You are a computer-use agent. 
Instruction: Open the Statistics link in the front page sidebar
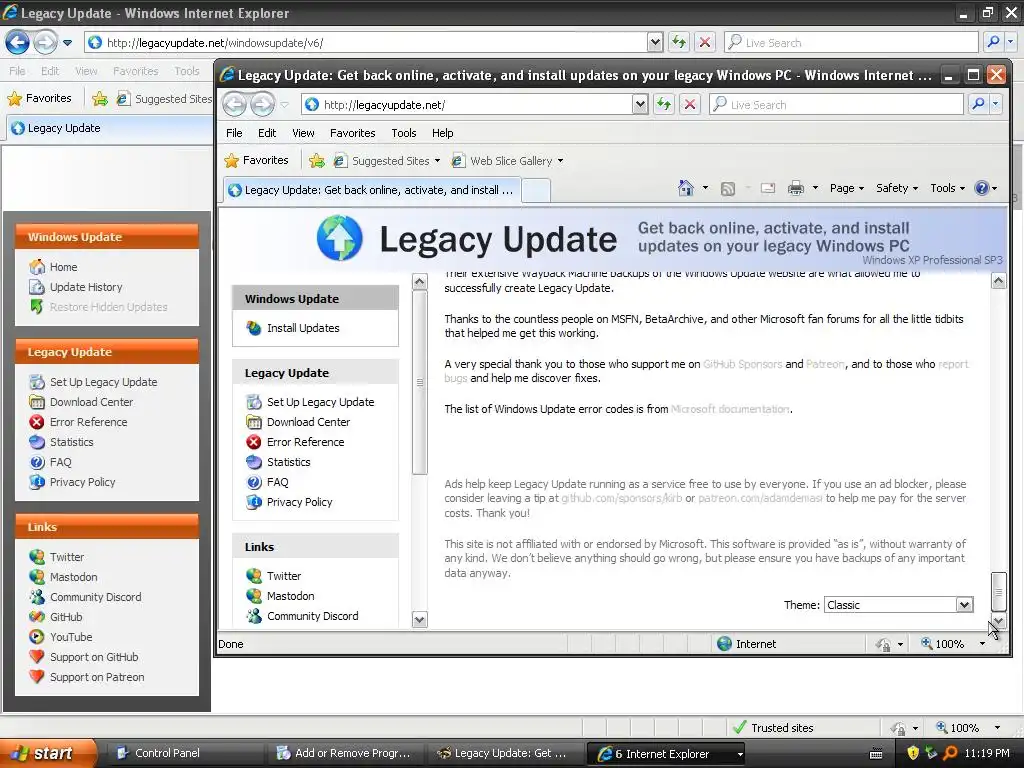click(x=289, y=462)
